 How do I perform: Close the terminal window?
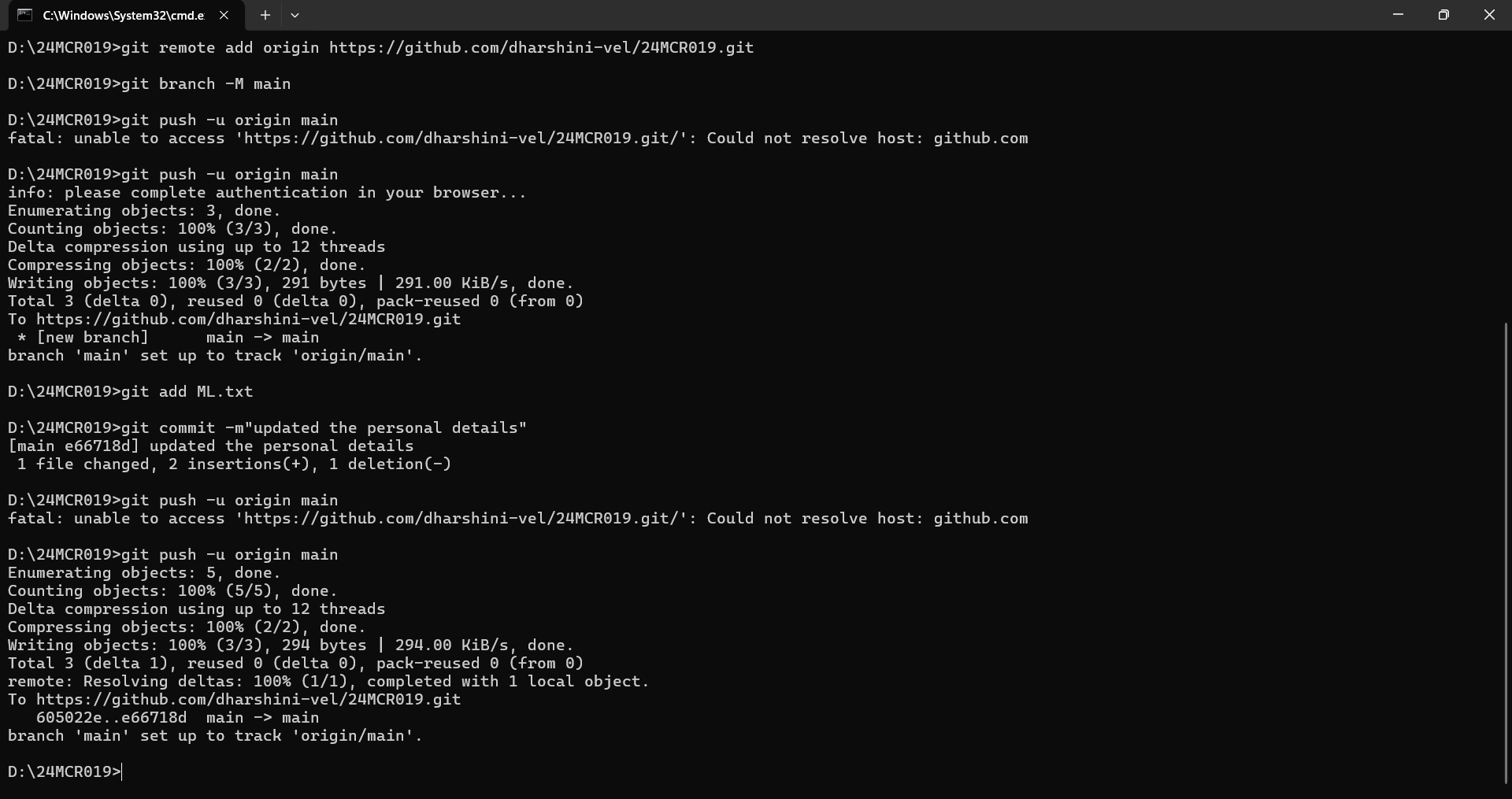1489,15
